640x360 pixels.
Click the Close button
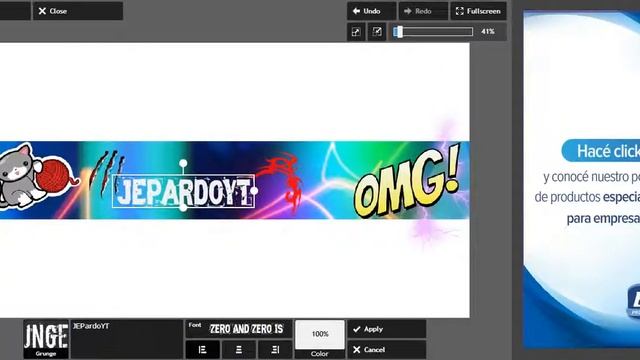click(x=78, y=11)
